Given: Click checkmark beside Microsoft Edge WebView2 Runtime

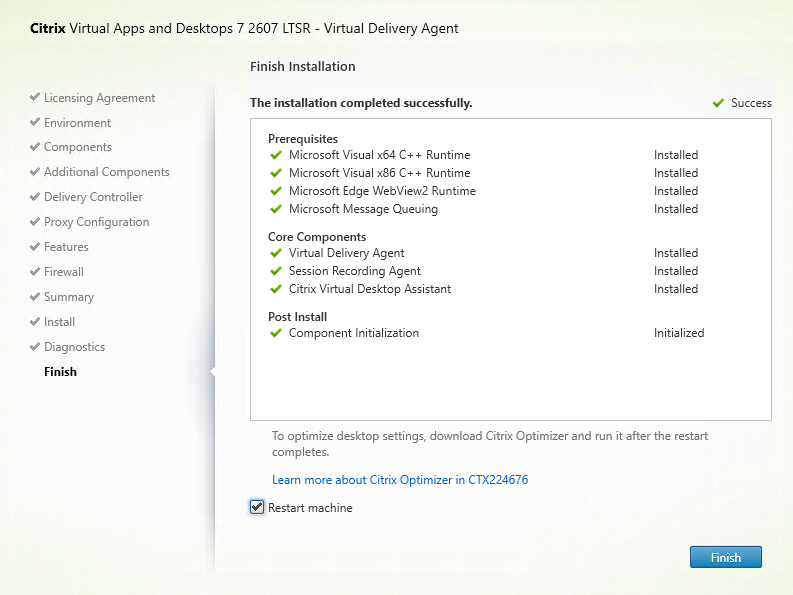Looking at the screenshot, I should coord(276,191).
